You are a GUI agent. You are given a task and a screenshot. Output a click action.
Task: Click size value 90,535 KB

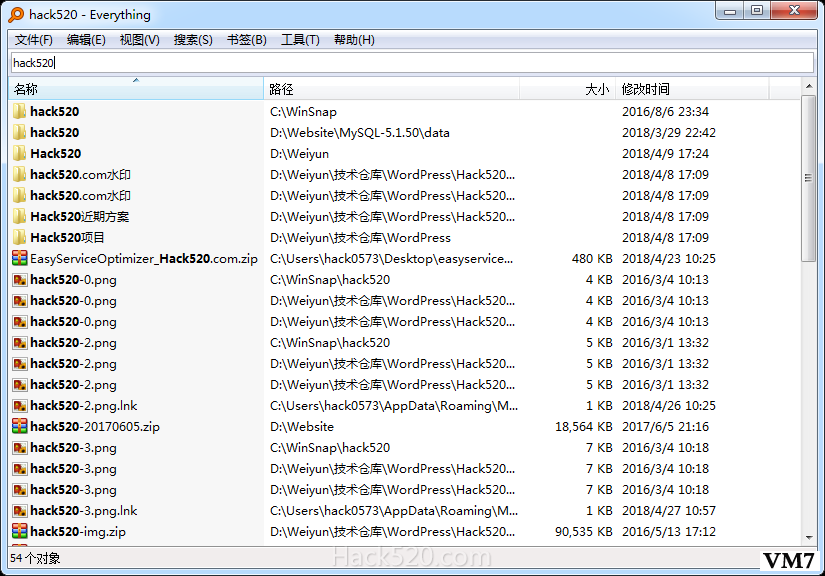[583, 532]
